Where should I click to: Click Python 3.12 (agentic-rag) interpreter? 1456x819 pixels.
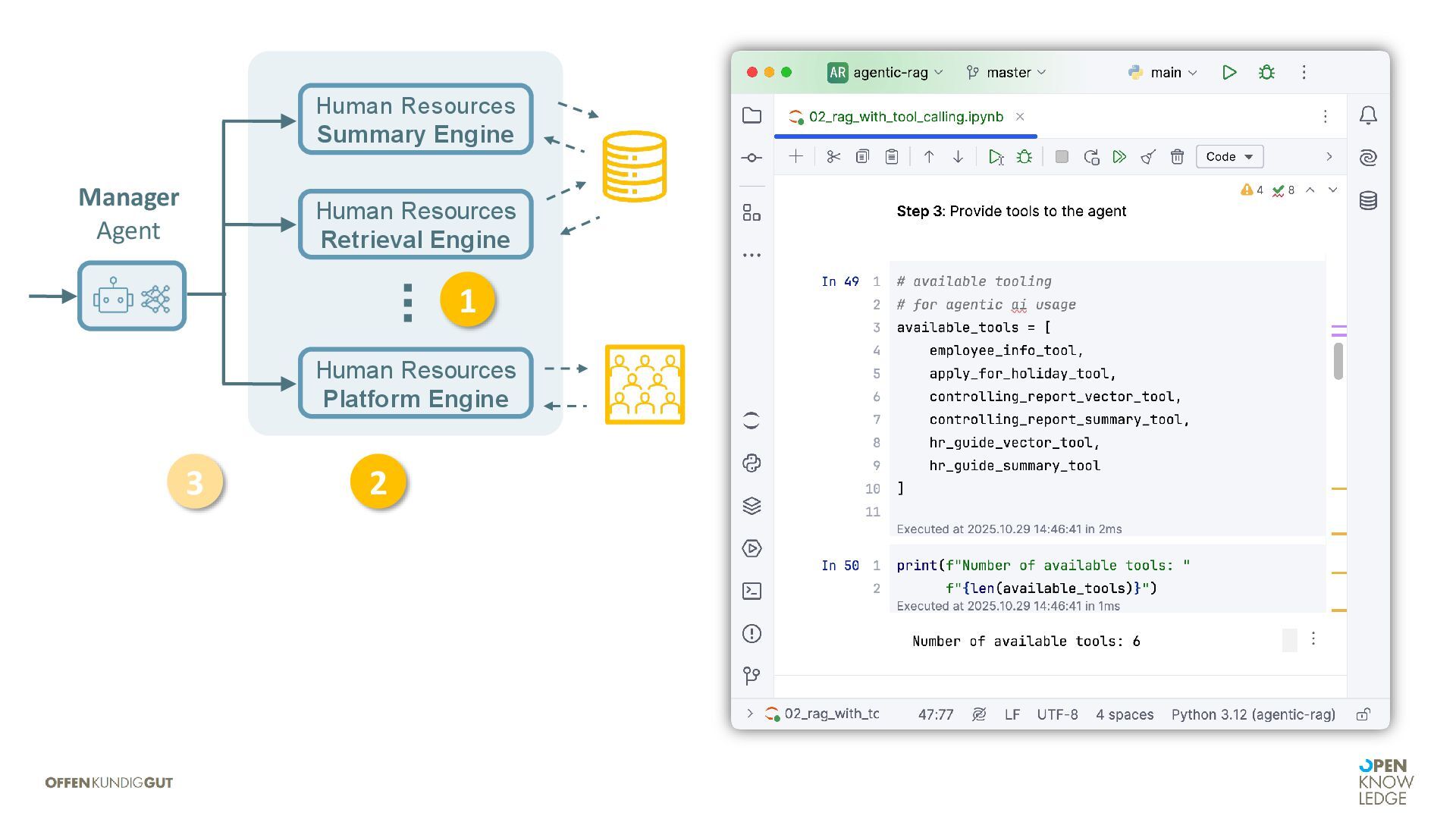pos(1253,714)
